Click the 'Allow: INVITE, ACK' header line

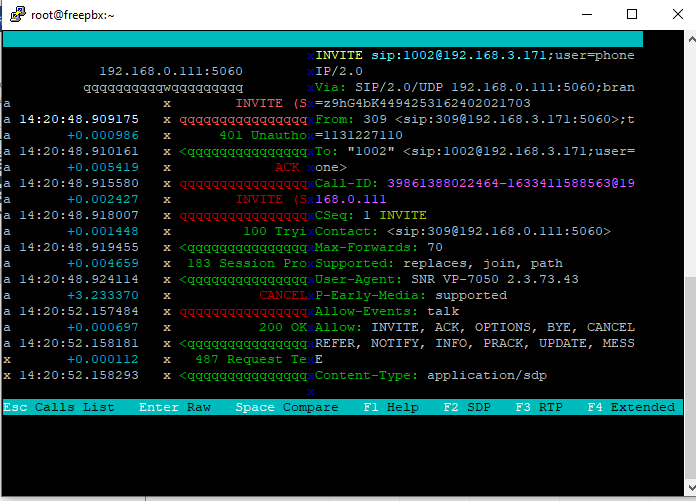point(475,327)
